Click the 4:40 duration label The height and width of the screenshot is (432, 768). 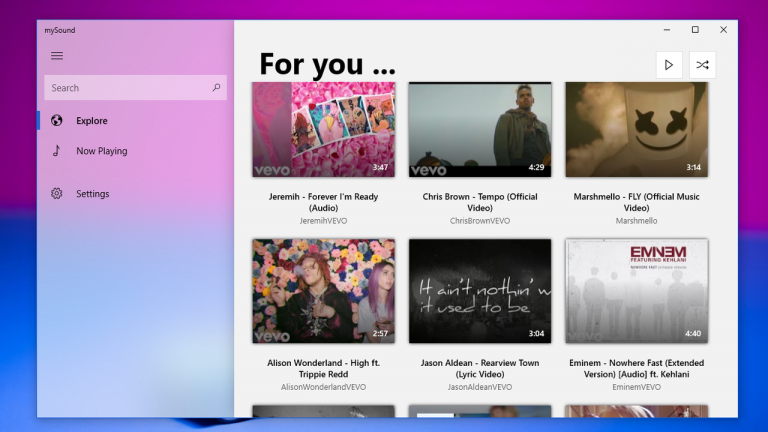pos(693,334)
